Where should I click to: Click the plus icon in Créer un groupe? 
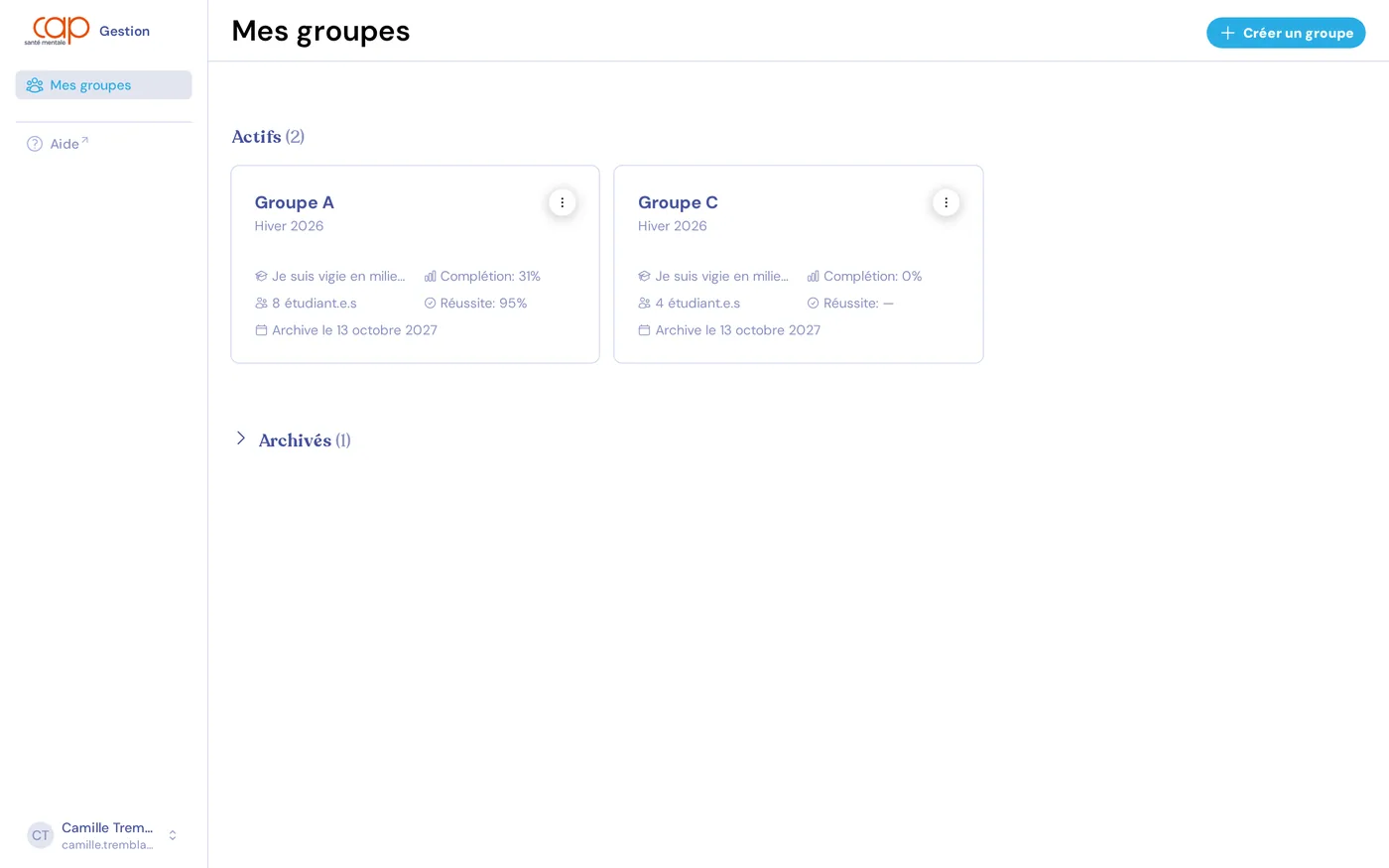pyautogui.click(x=1227, y=33)
